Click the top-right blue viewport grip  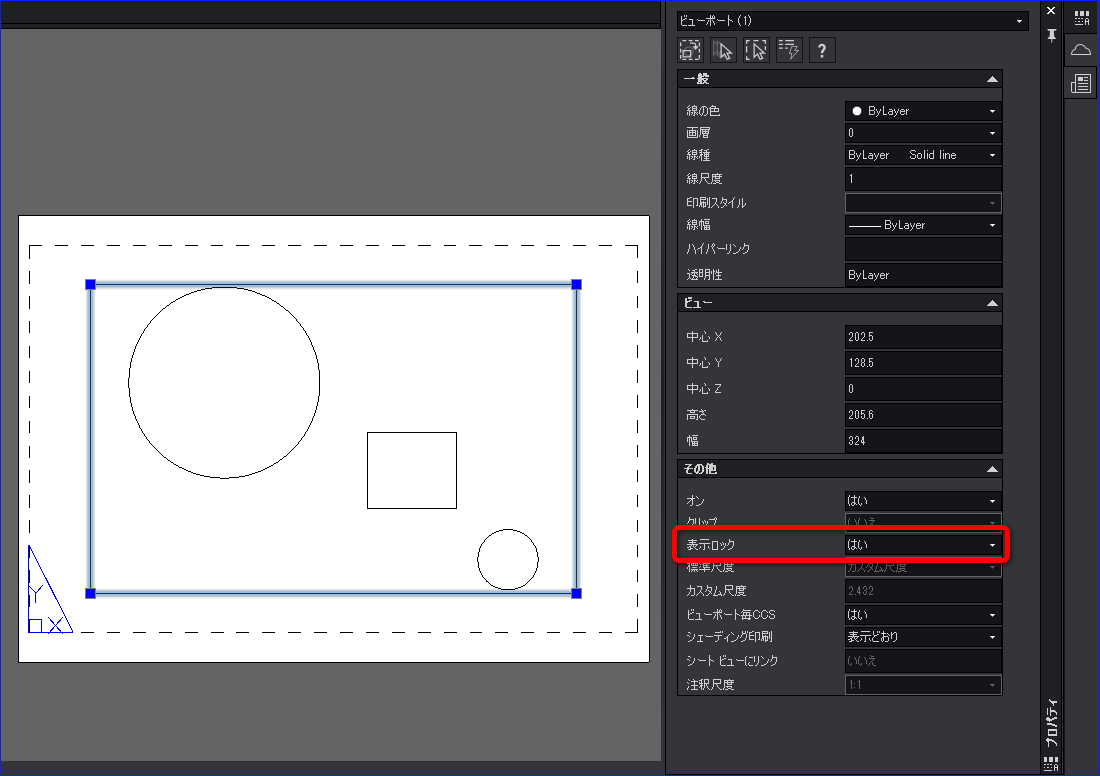(x=577, y=284)
